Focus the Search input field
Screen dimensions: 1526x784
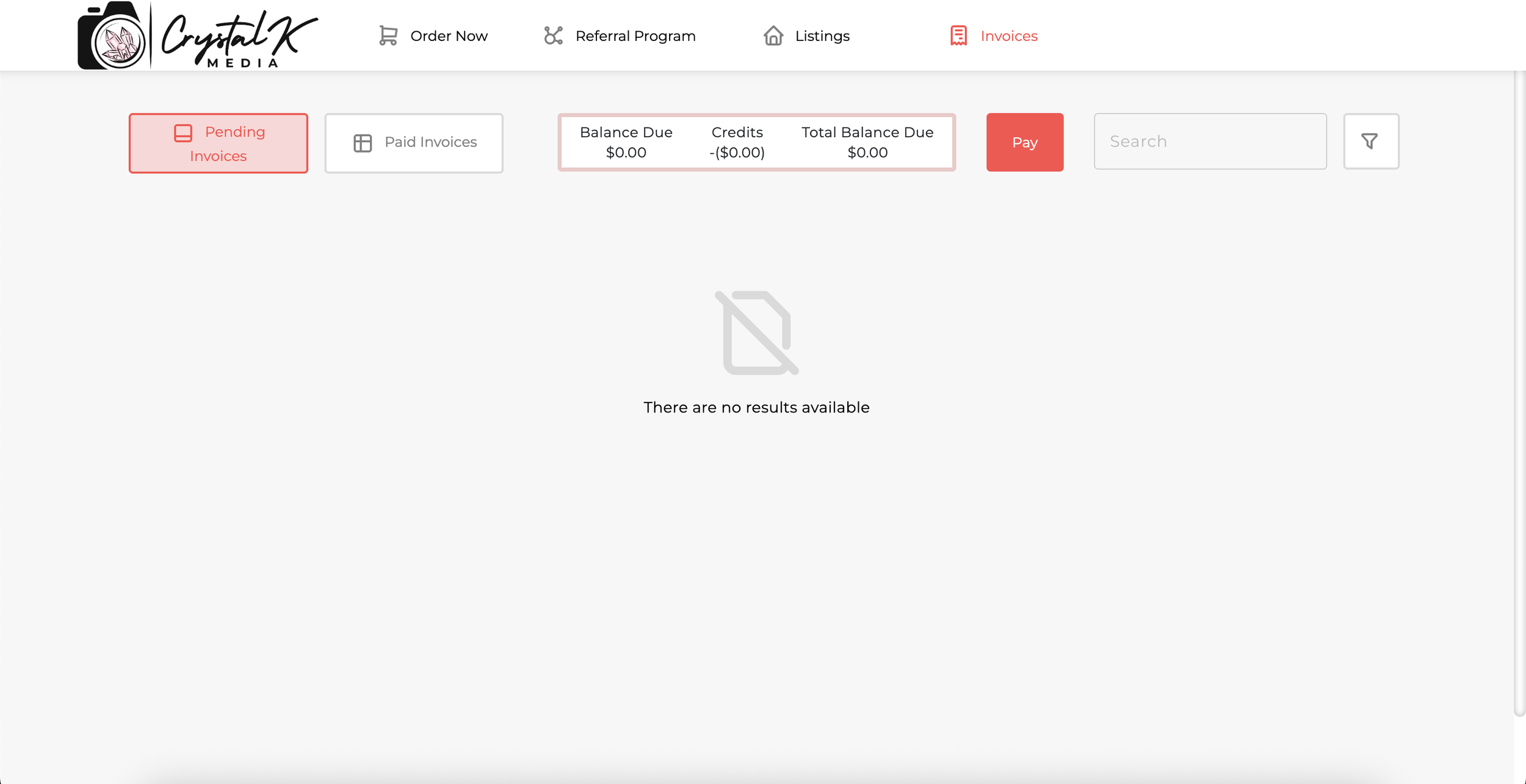pyautogui.click(x=1210, y=142)
